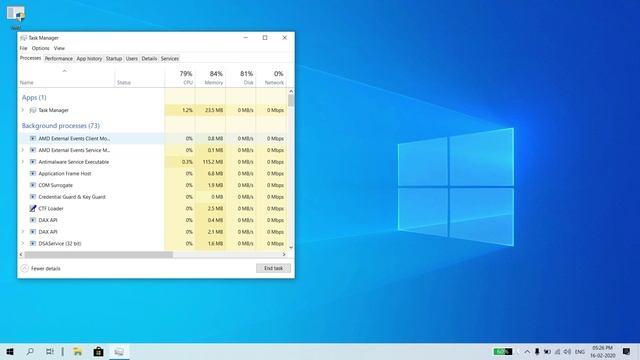The image size is (640, 360).
Task: Click the End task button
Action: coord(273,268)
